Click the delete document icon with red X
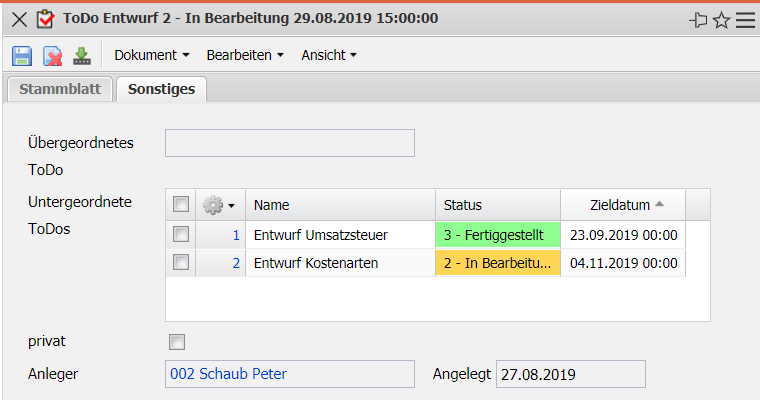The height and width of the screenshot is (400, 760). [x=52, y=56]
